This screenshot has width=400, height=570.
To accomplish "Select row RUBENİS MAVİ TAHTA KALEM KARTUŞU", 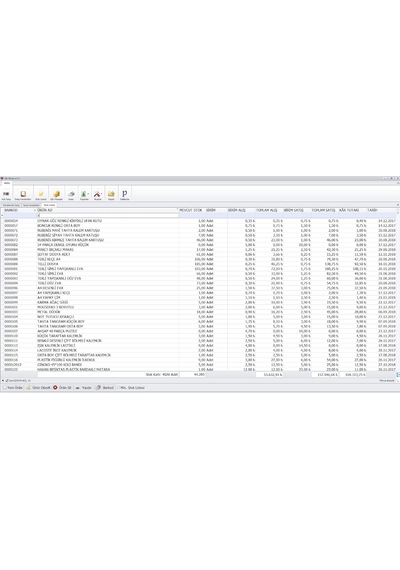I will pyautogui.click(x=200, y=230).
